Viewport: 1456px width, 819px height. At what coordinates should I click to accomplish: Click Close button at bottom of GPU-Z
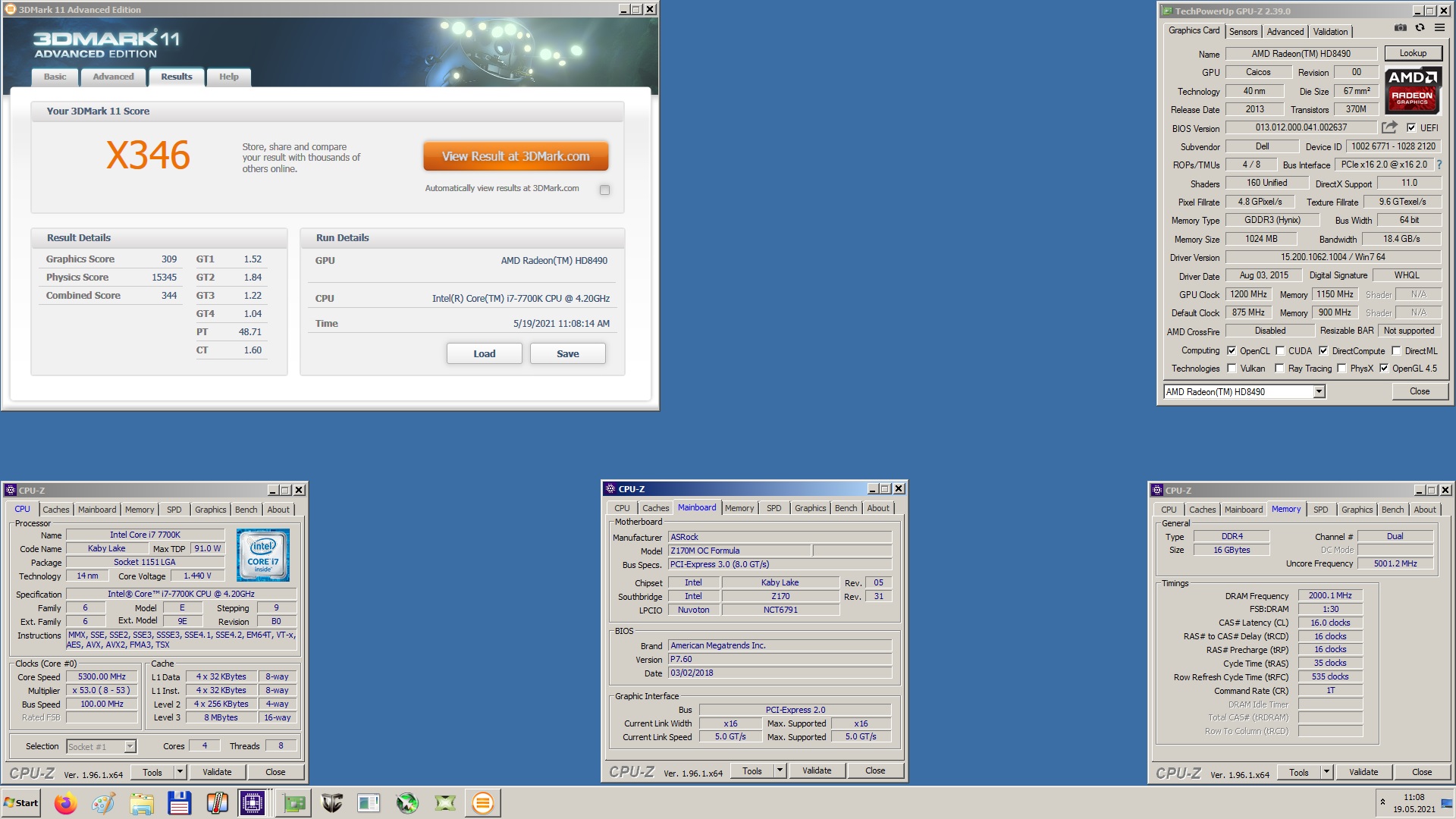1420,391
